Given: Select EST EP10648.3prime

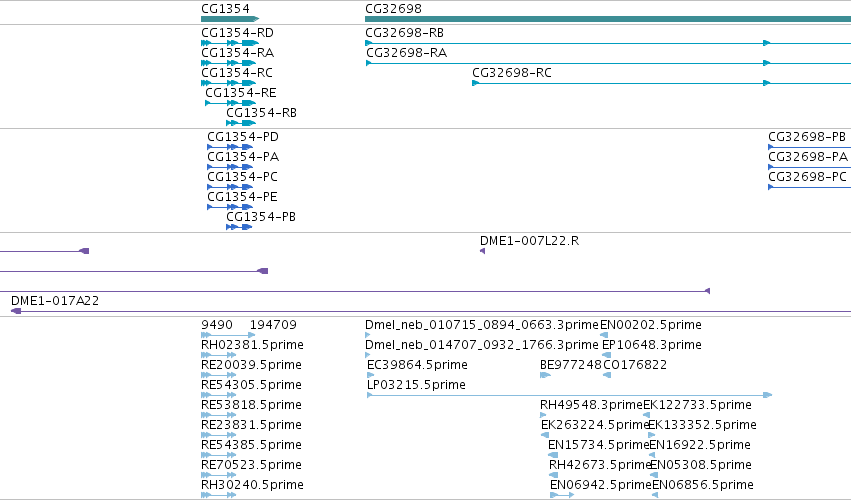Looking at the screenshot, I should [x=652, y=345].
